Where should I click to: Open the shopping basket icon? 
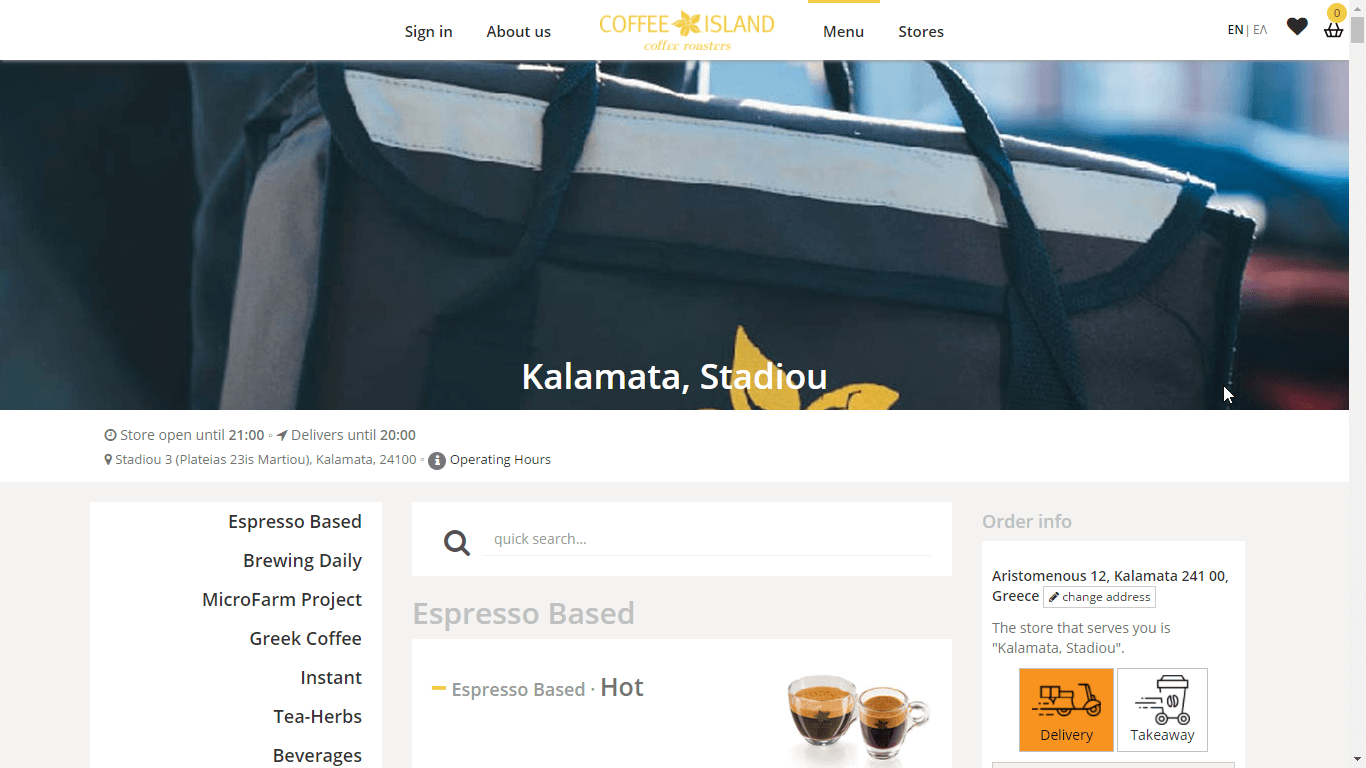[1333, 30]
